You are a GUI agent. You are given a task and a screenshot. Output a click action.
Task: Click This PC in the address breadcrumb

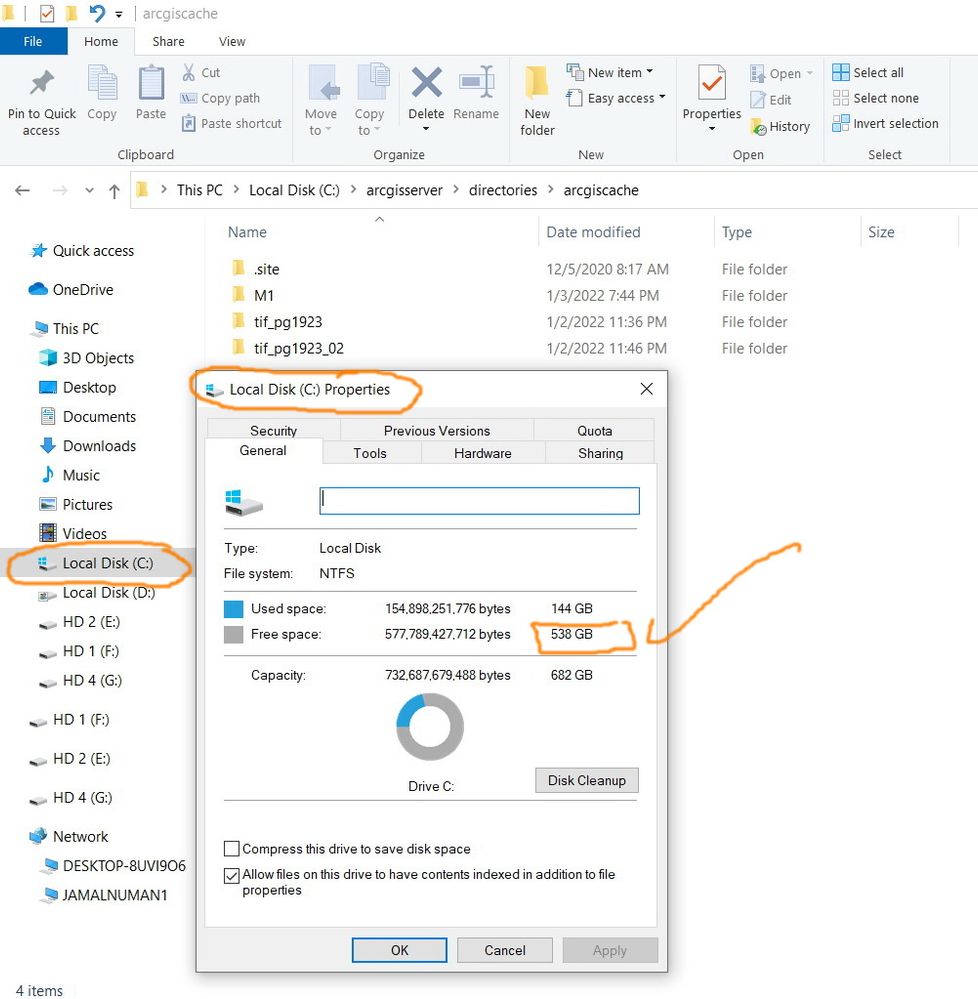point(199,190)
